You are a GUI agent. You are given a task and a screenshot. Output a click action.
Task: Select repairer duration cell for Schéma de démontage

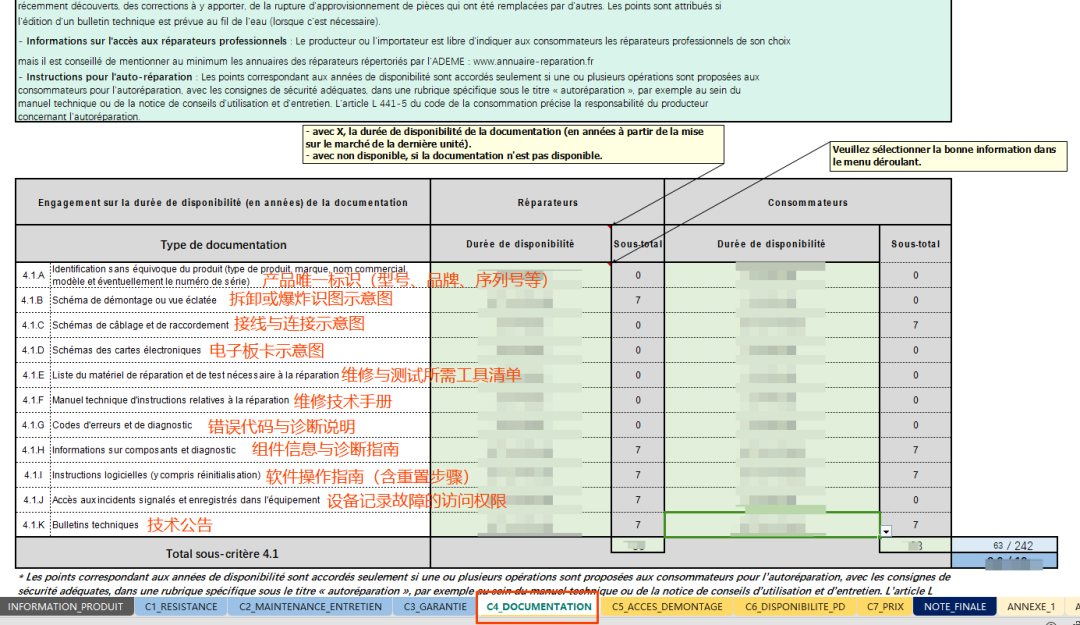click(520, 300)
